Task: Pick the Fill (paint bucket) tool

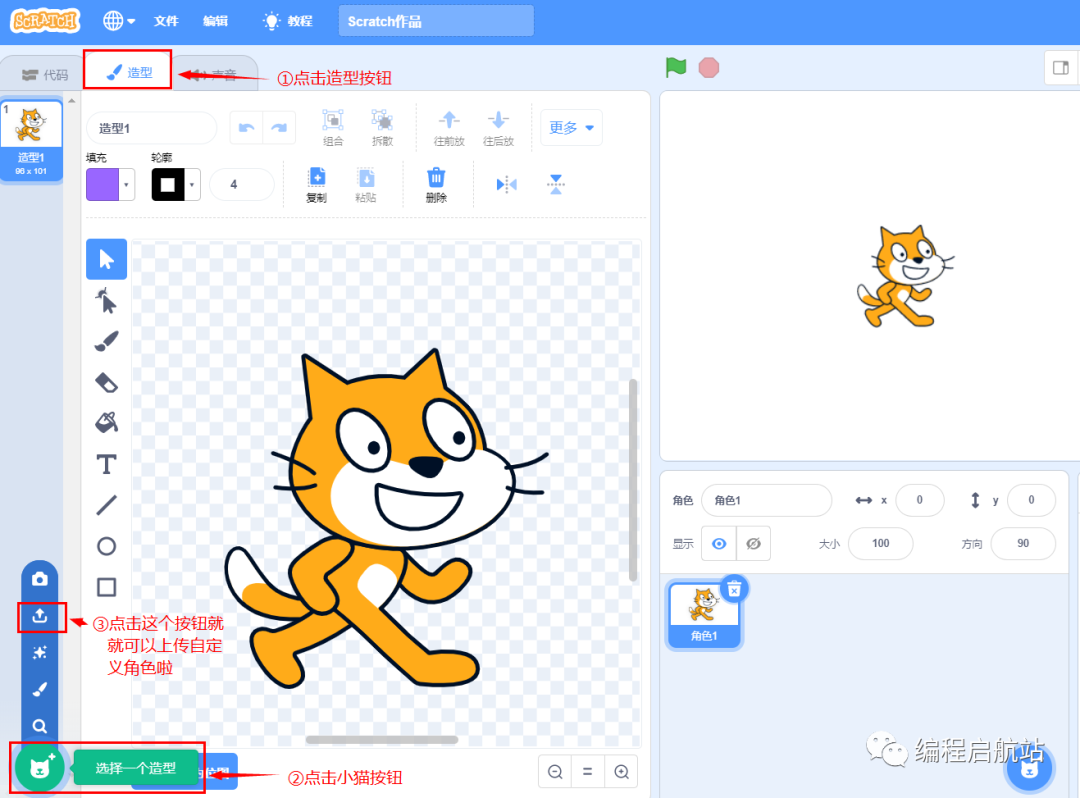Action: [x=106, y=422]
